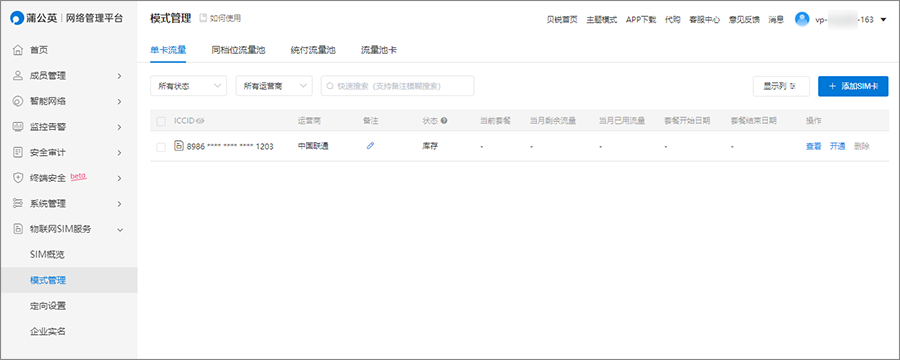The width and height of the screenshot is (900, 360).
Task: Click 如何使用 help link
Action: pos(225,18)
